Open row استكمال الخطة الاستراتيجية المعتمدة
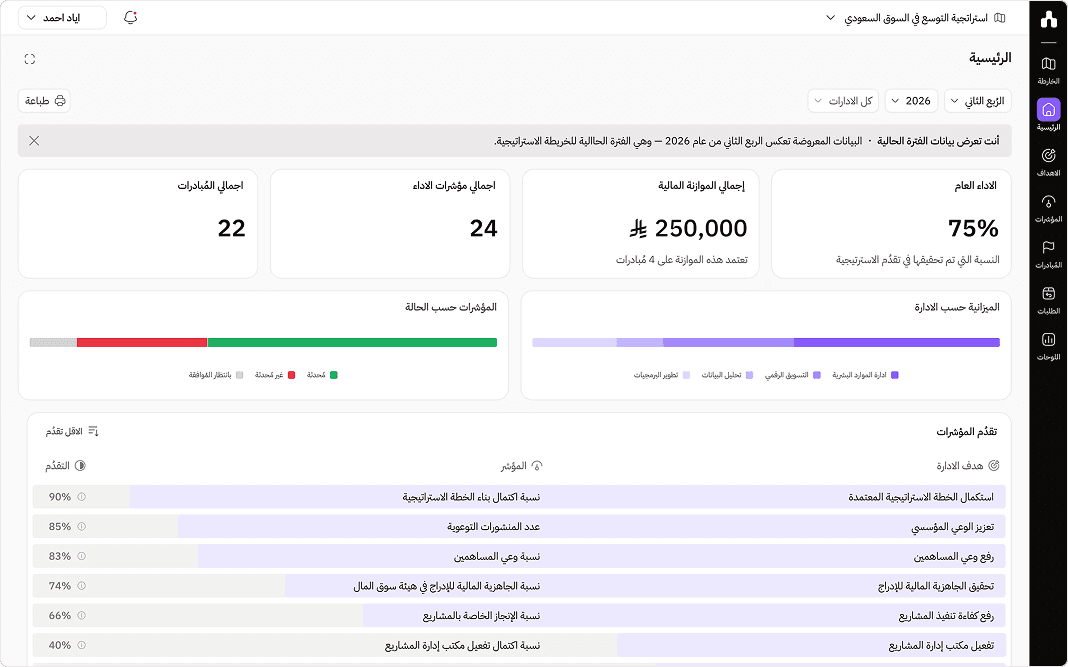1068x667 pixels. (x=519, y=497)
